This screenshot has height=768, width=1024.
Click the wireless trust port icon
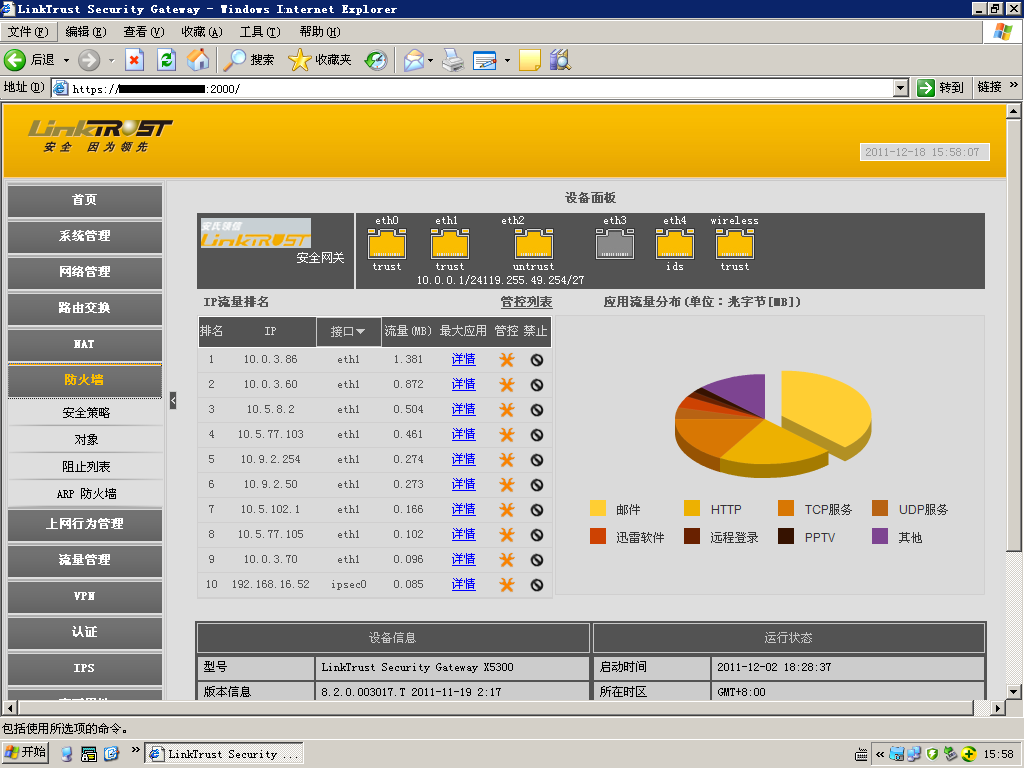coord(735,244)
